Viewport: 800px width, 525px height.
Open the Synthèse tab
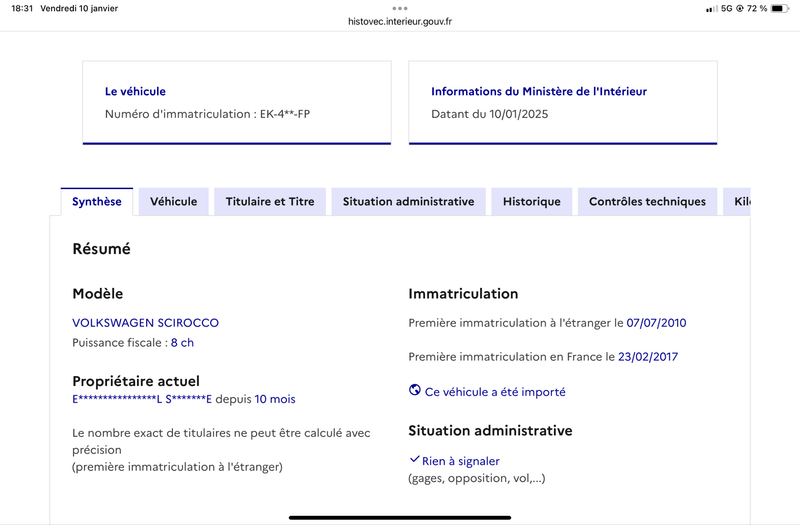[96, 202]
